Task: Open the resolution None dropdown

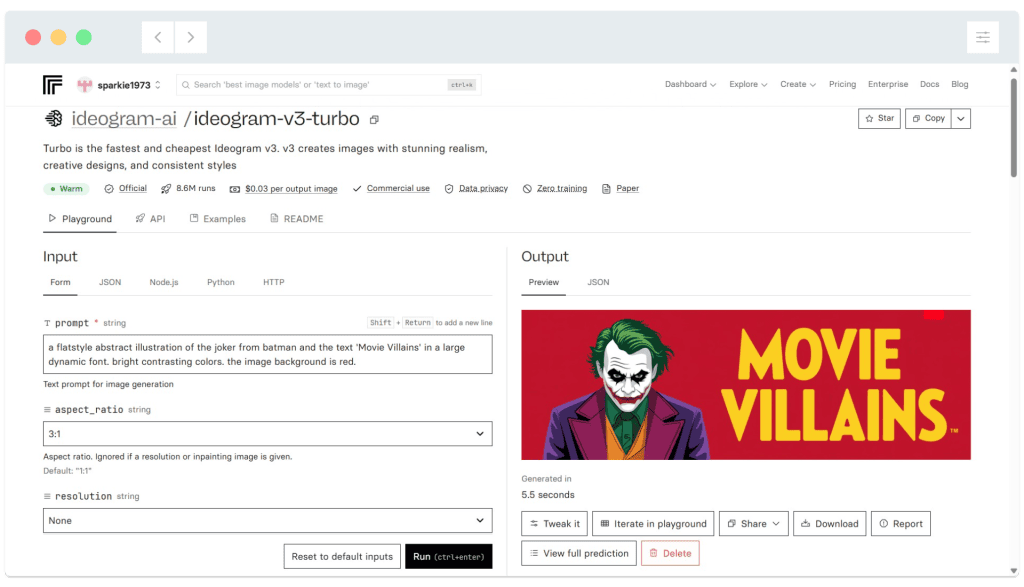Action: 268,520
